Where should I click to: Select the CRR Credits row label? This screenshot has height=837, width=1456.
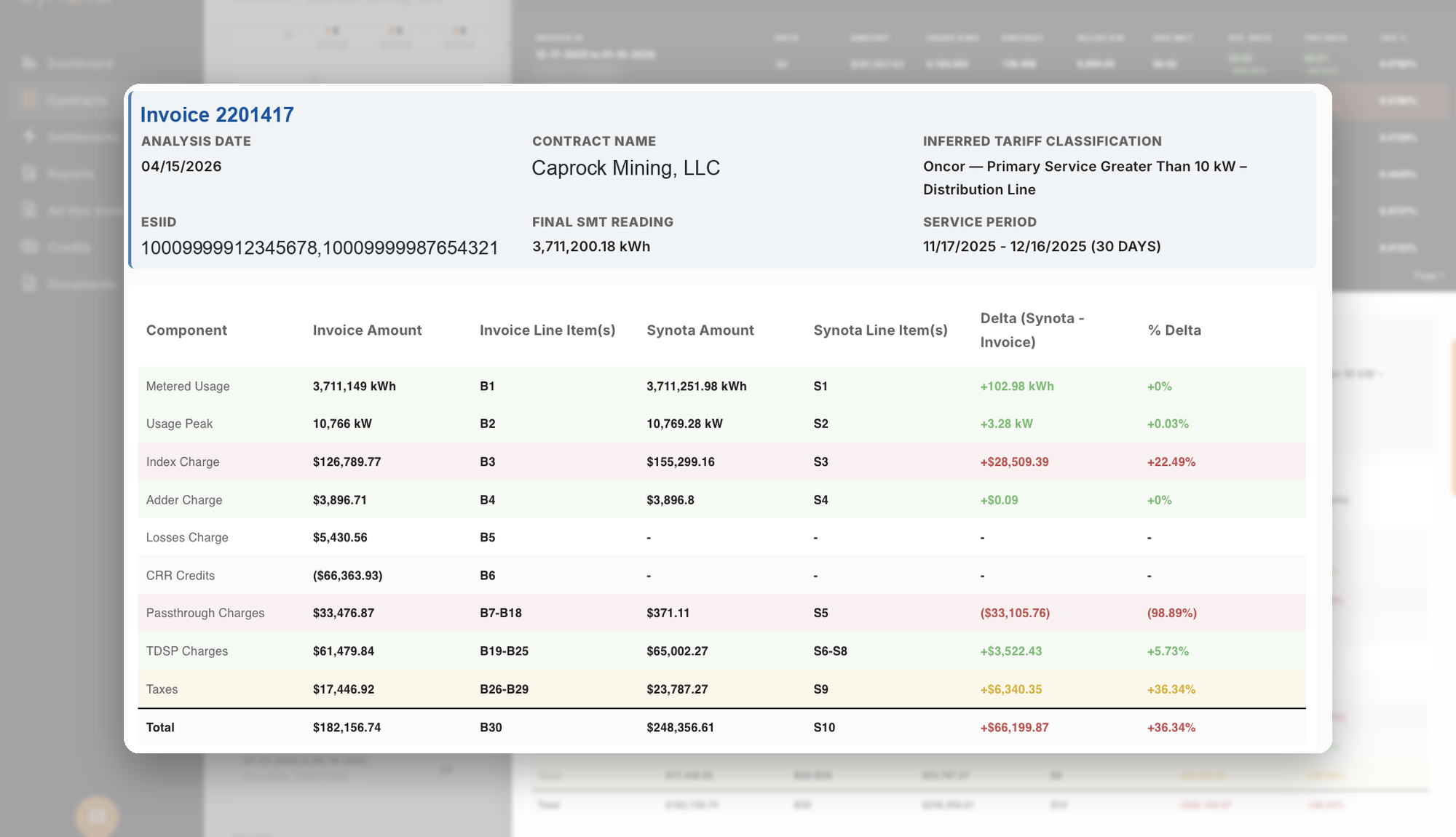pyautogui.click(x=181, y=576)
